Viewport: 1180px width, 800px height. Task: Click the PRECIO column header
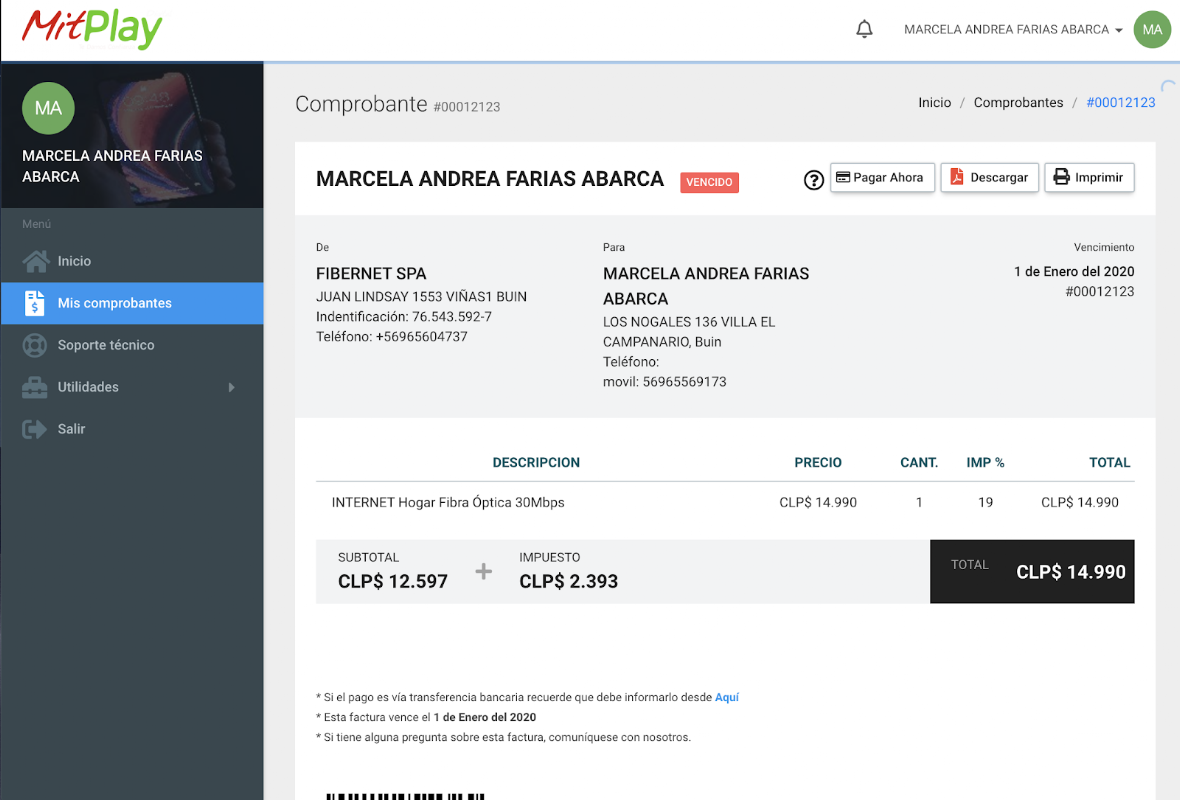point(818,463)
